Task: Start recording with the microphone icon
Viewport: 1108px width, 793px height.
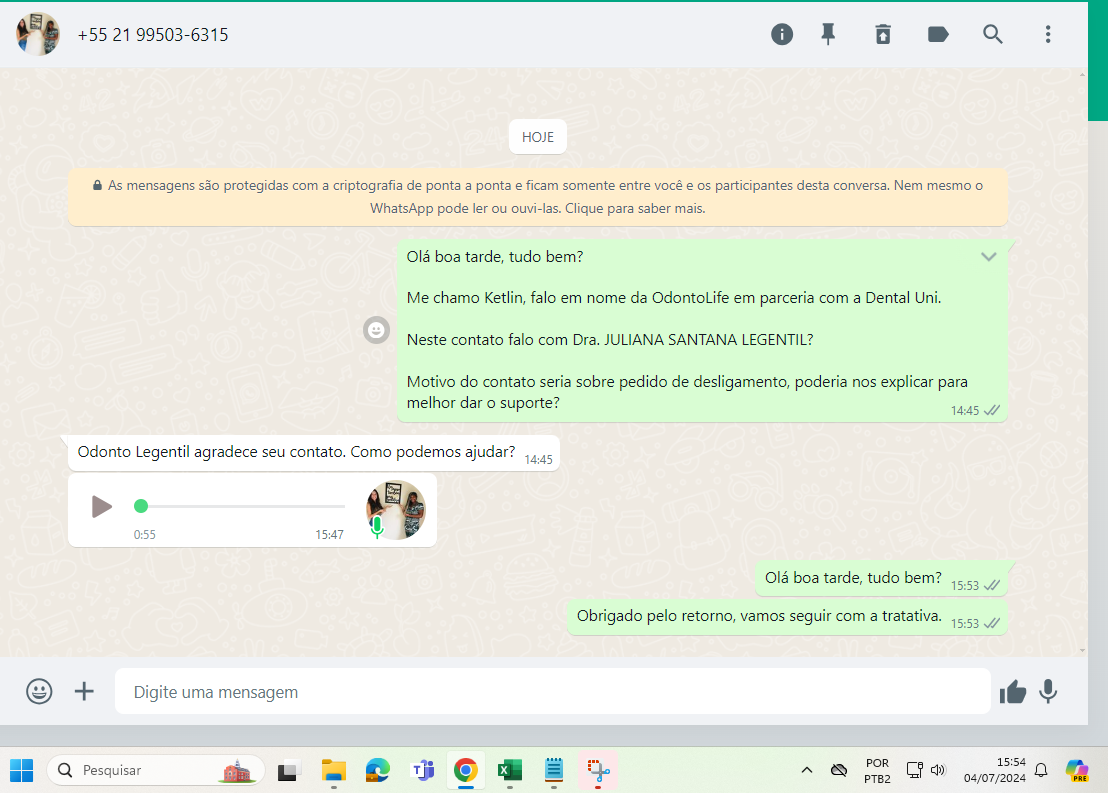Action: click(1048, 691)
